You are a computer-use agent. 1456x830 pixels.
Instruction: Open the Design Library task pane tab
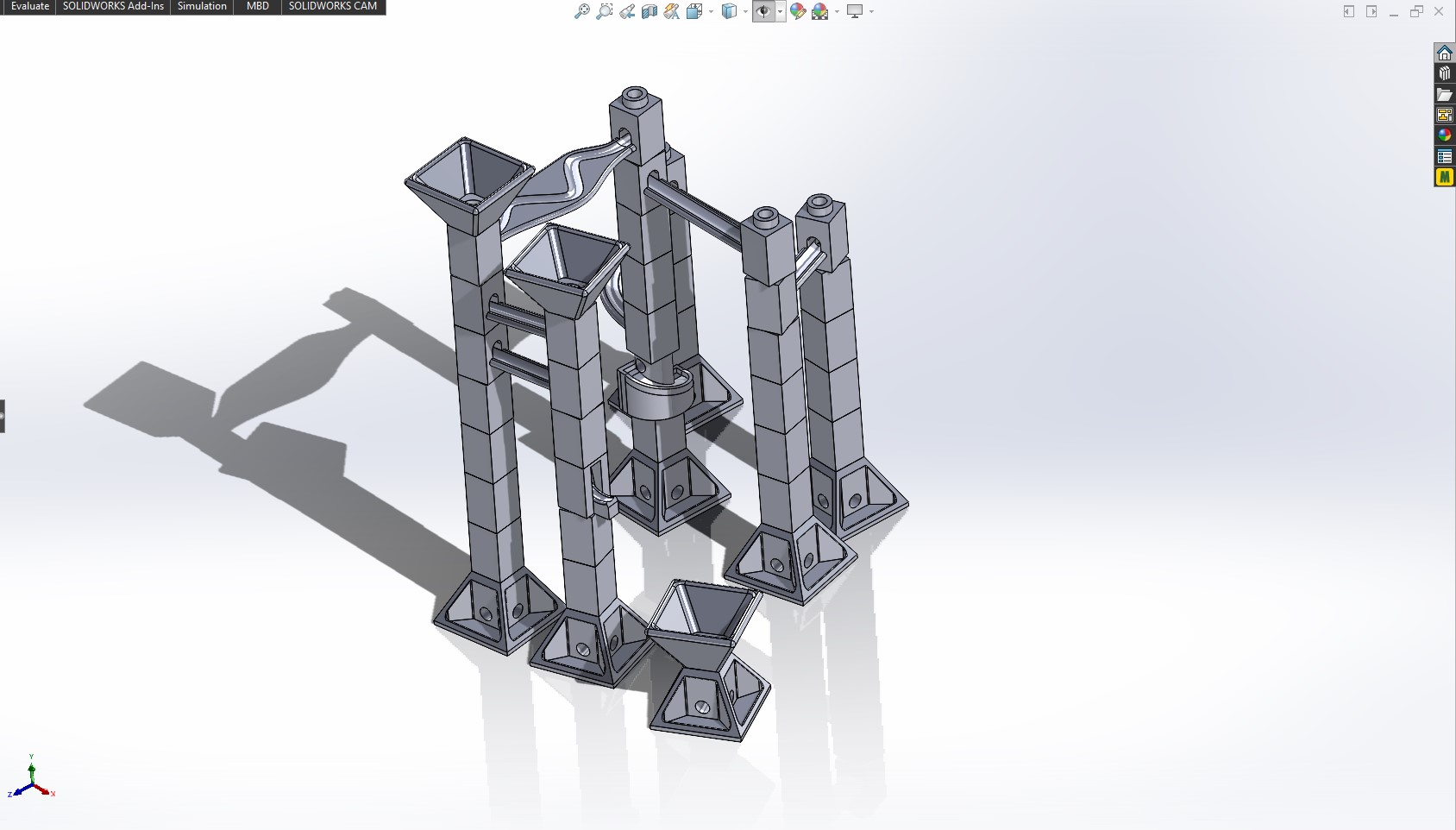tap(1445, 73)
